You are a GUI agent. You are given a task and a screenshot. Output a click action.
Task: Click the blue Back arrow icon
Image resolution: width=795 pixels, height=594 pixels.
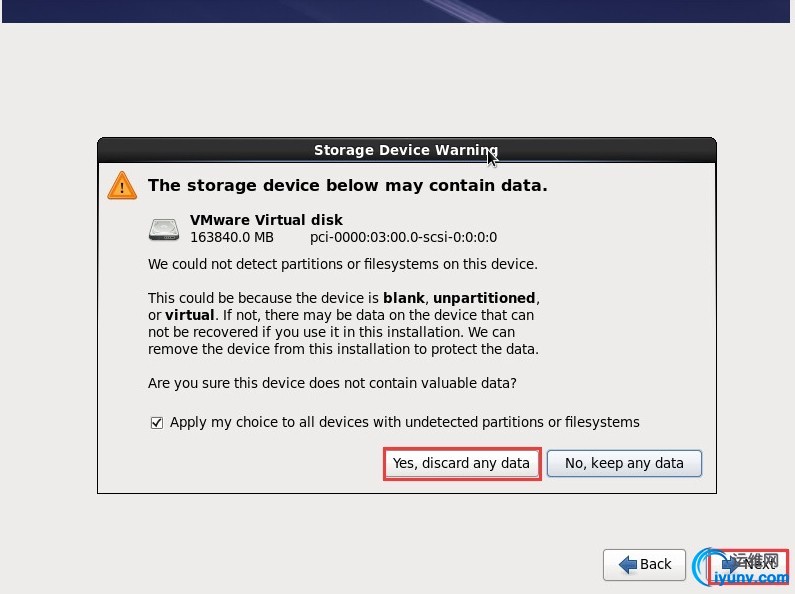(628, 565)
